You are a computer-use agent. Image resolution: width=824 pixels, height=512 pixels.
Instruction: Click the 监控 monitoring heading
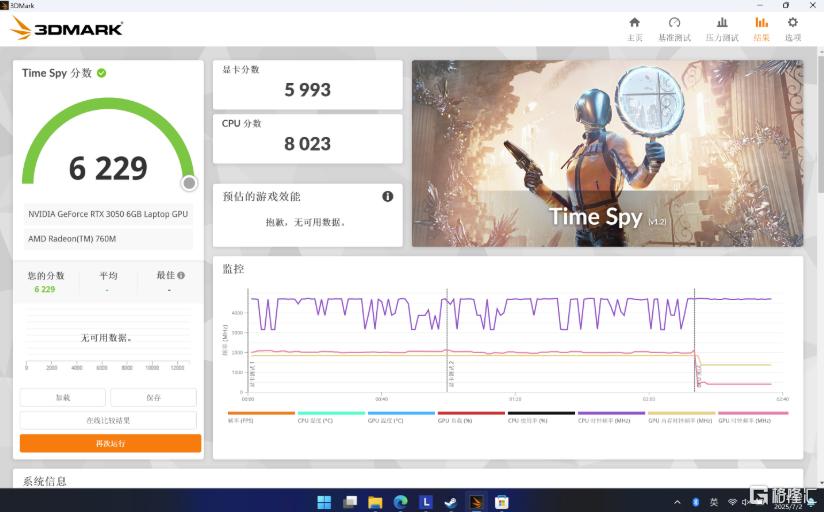pyautogui.click(x=233, y=269)
